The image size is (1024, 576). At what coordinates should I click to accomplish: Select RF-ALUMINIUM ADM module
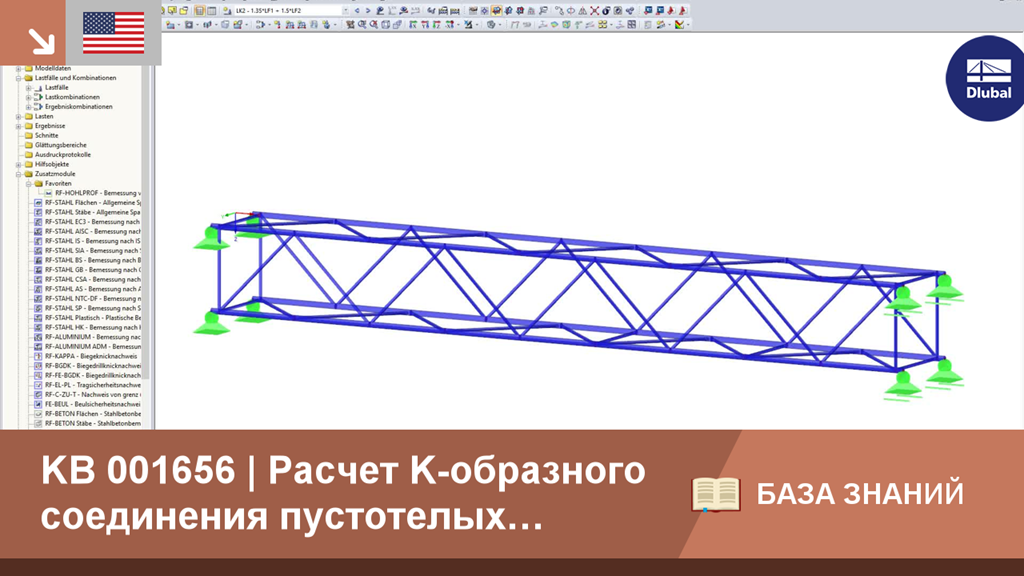[92, 347]
